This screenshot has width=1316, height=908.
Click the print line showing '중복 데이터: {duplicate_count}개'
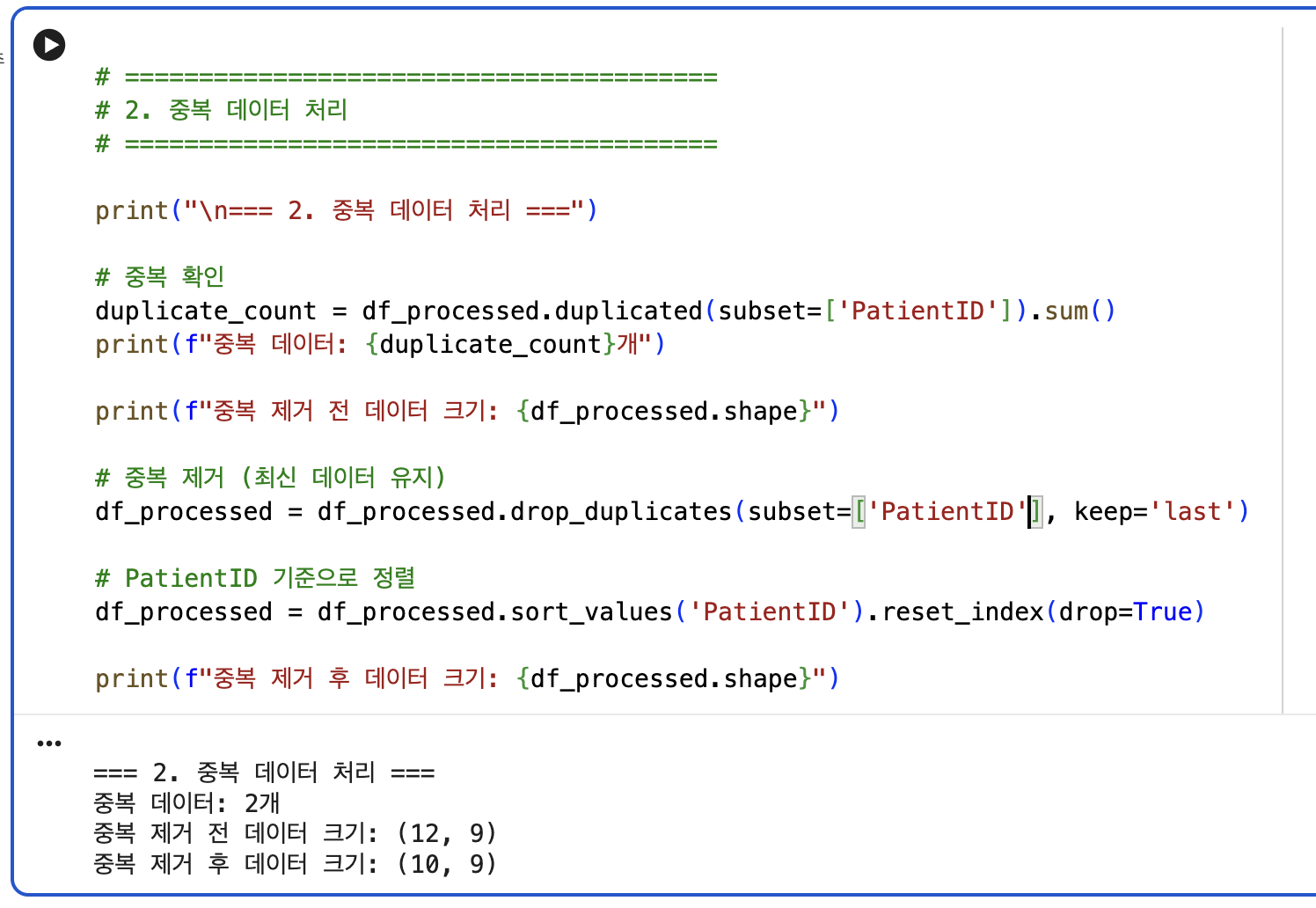tap(380, 344)
